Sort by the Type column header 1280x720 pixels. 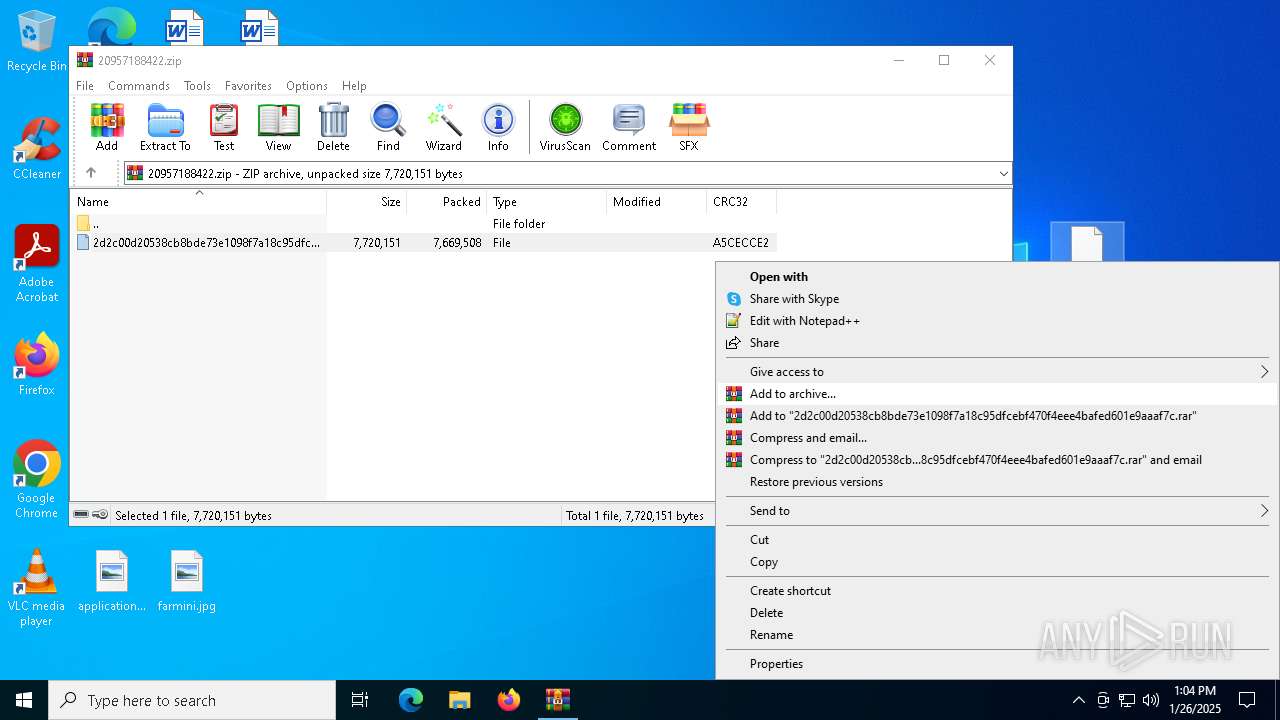tap(546, 202)
